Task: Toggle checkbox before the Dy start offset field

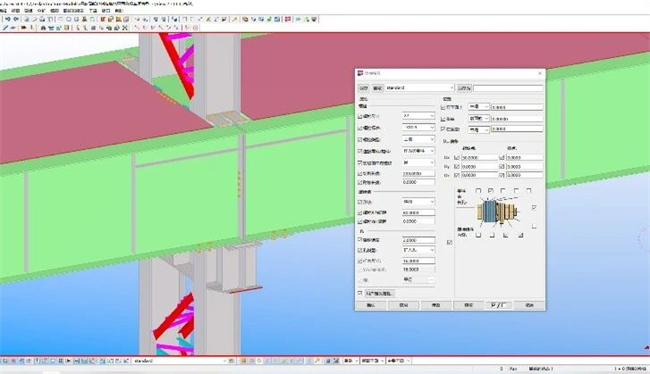Action: 457,166
